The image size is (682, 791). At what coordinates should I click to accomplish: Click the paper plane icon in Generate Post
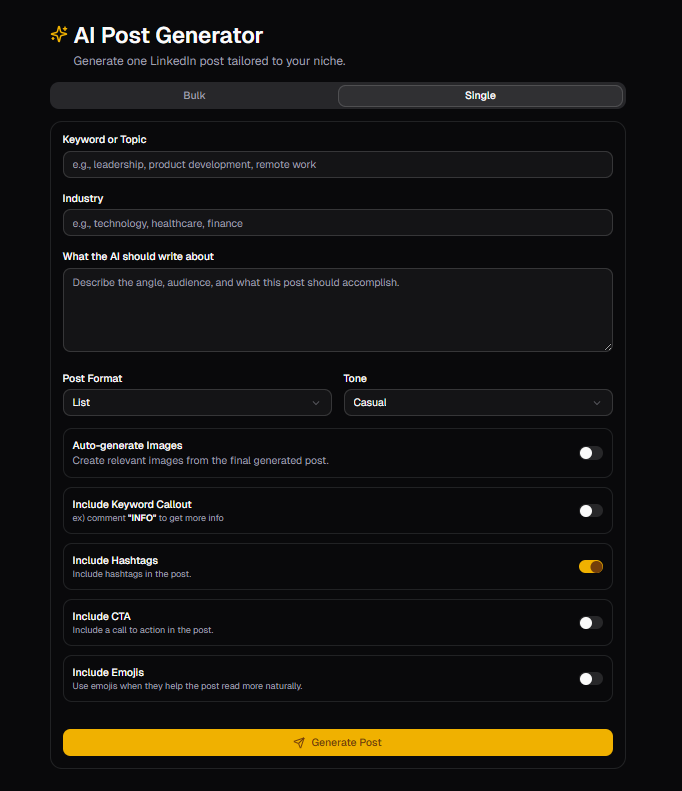coord(299,743)
